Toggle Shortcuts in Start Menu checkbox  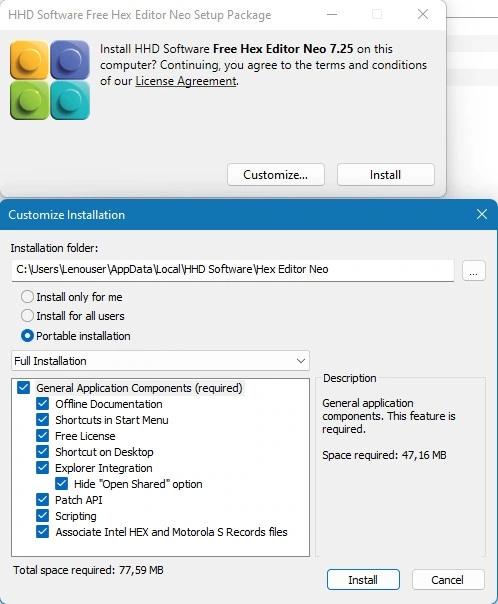42,419
